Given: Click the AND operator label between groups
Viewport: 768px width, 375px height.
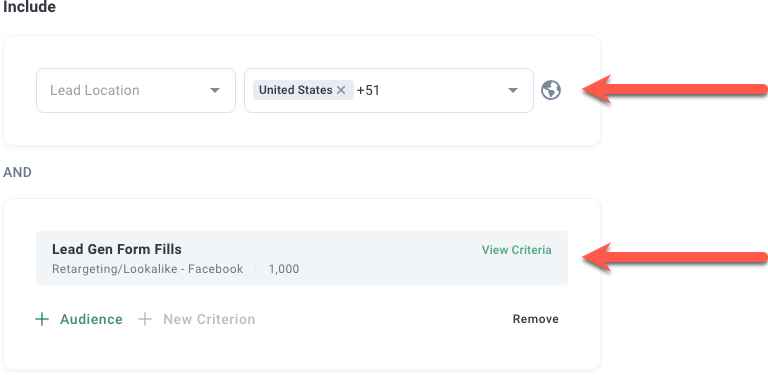Looking at the screenshot, I should point(18,172).
